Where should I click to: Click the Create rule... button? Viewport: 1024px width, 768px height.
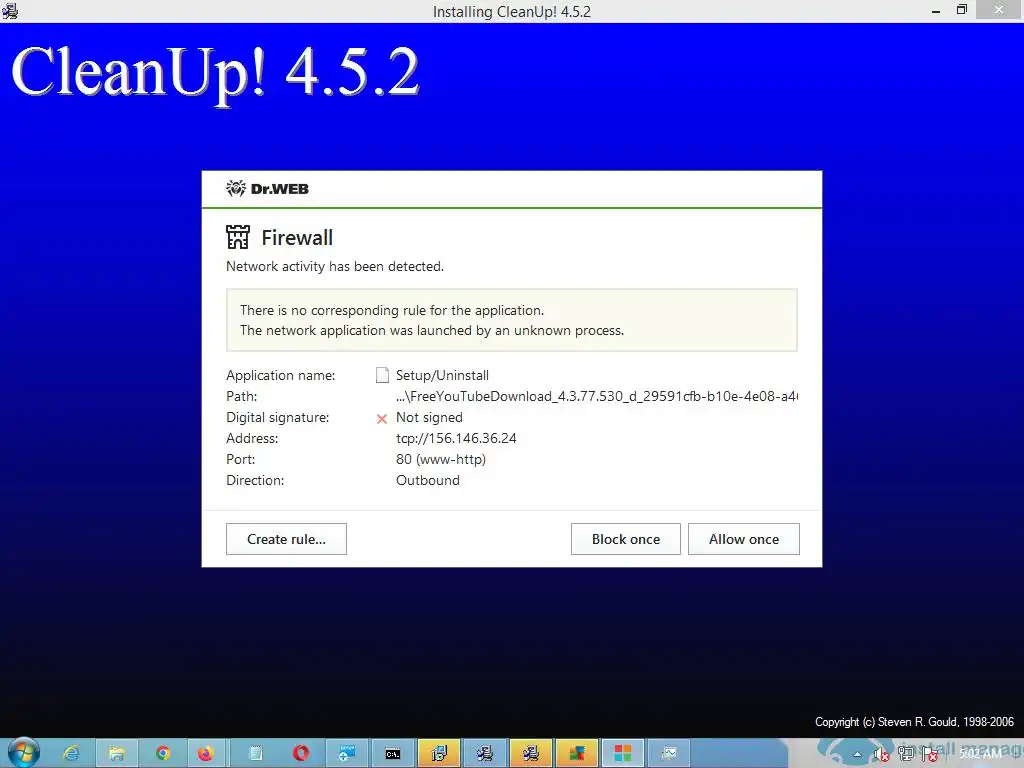pos(286,539)
